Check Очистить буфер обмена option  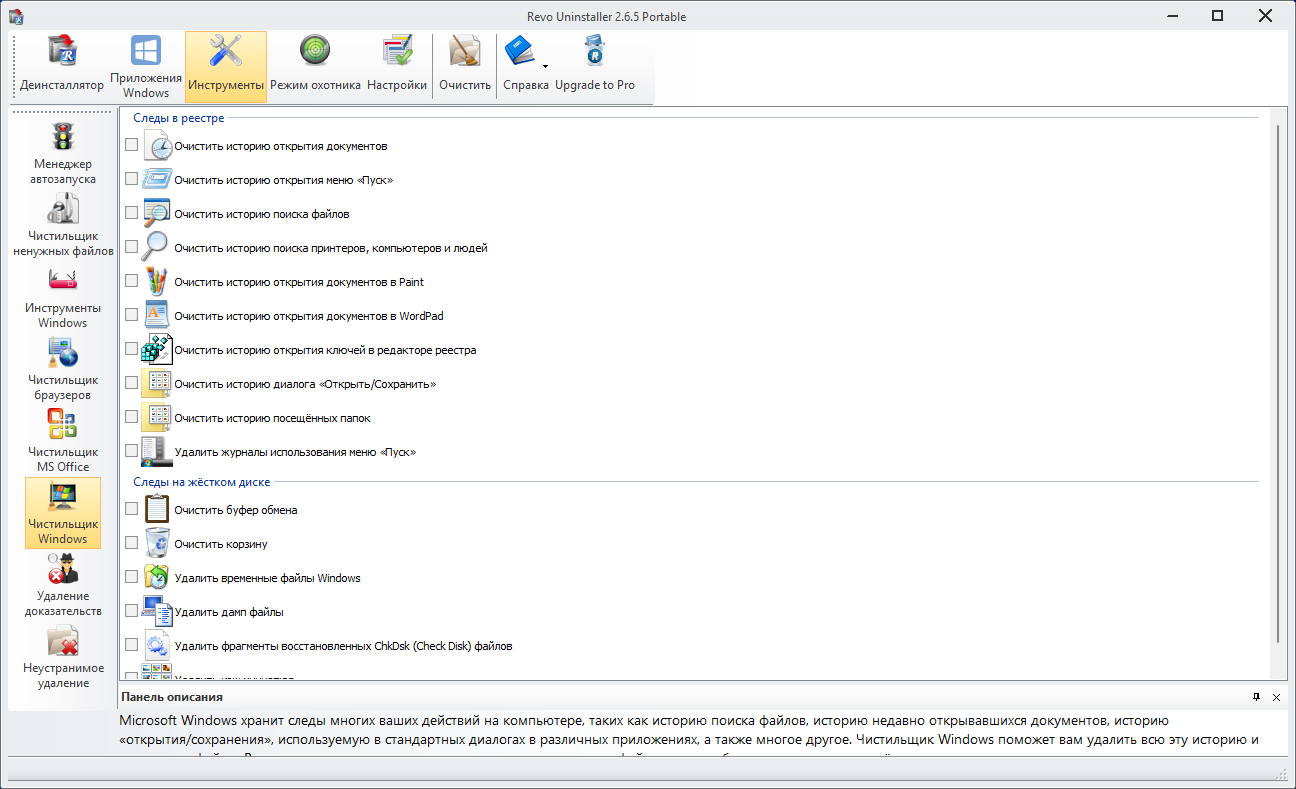132,509
